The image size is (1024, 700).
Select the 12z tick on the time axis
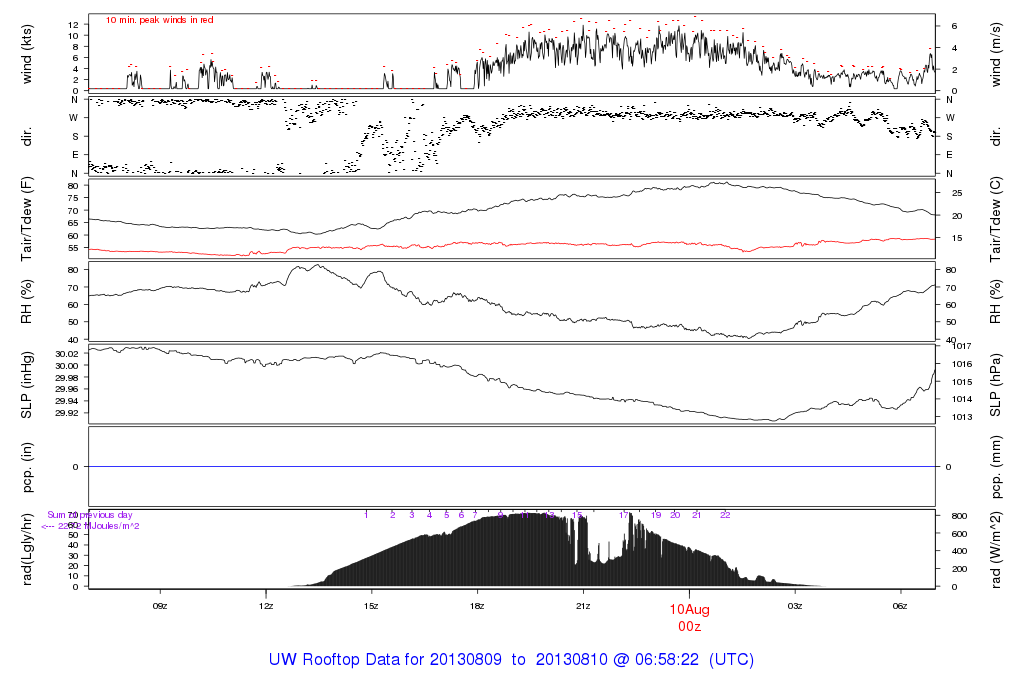click(265, 605)
